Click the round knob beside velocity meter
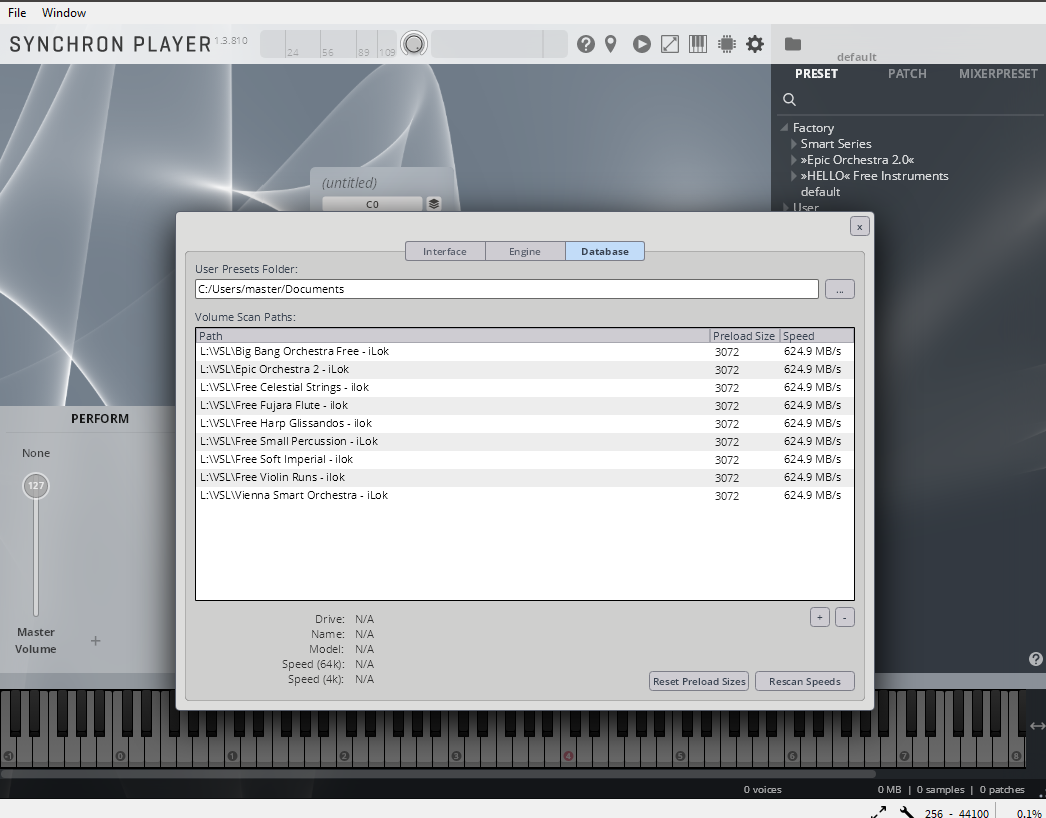 coord(414,44)
